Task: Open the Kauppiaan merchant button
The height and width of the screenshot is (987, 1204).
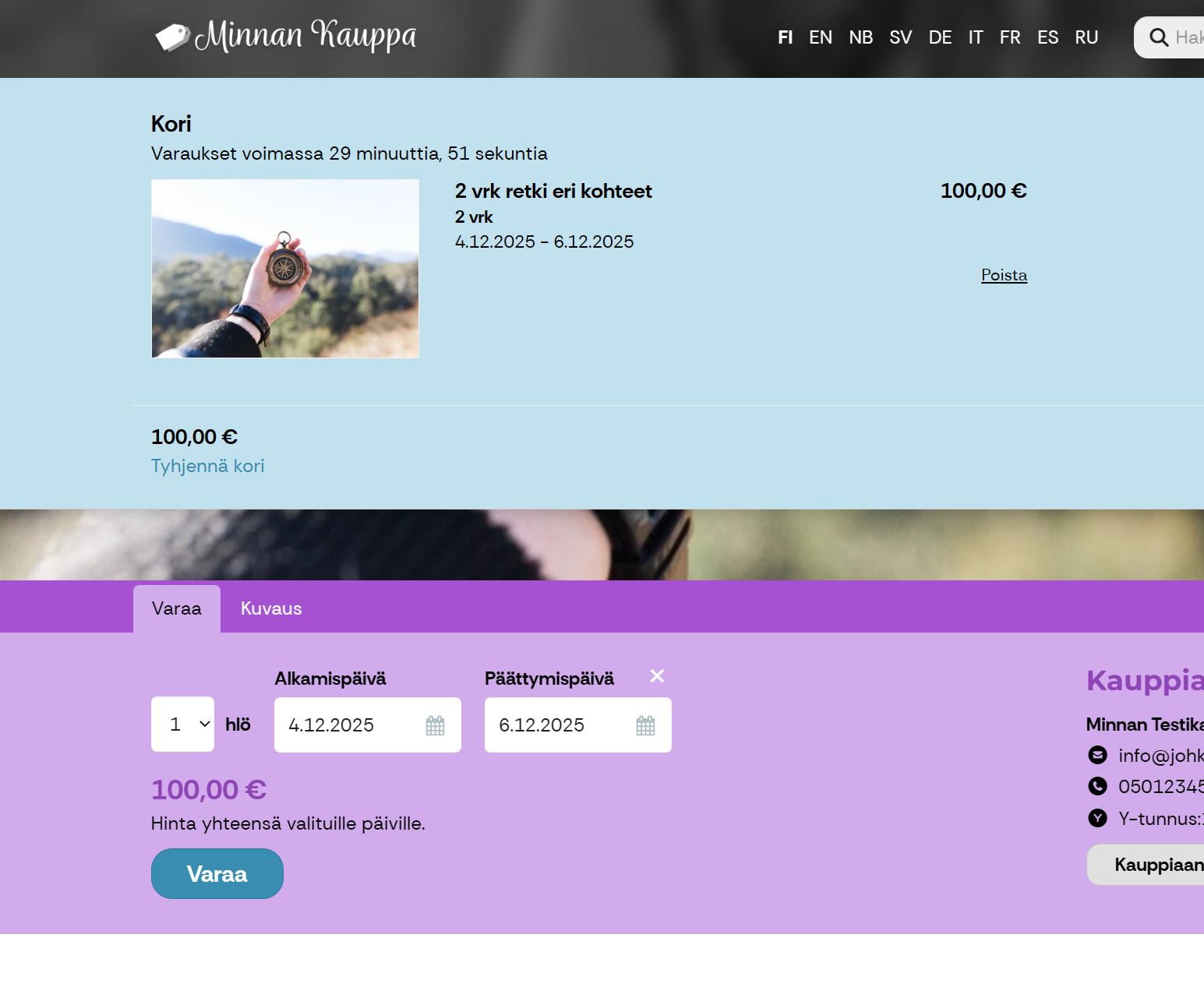Action: tap(1146, 865)
